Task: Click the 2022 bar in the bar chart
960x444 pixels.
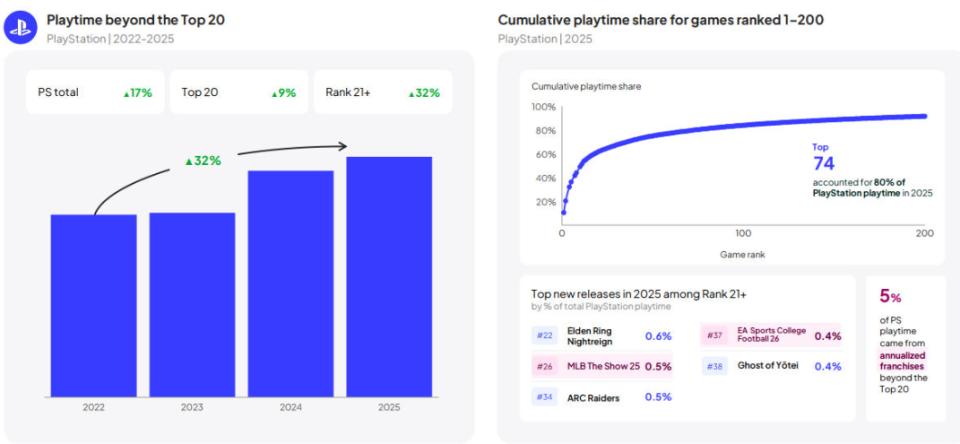Action: click(x=94, y=306)
